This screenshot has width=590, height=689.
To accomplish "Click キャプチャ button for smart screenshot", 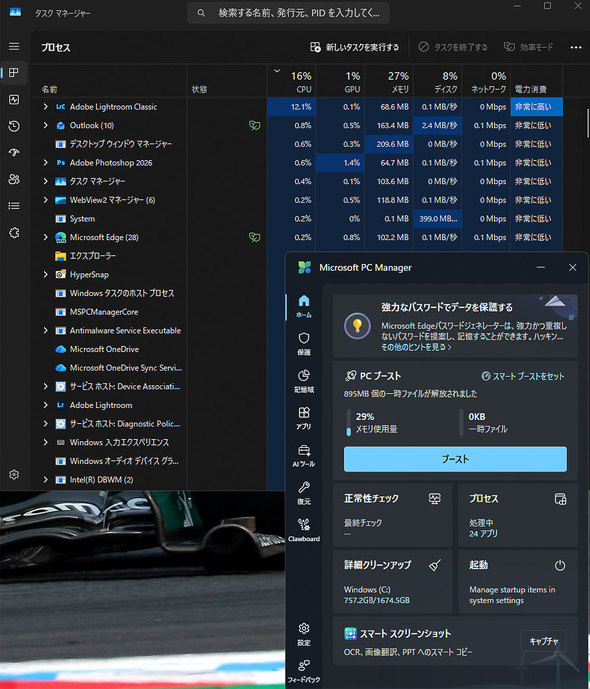I will coord(544,642).
